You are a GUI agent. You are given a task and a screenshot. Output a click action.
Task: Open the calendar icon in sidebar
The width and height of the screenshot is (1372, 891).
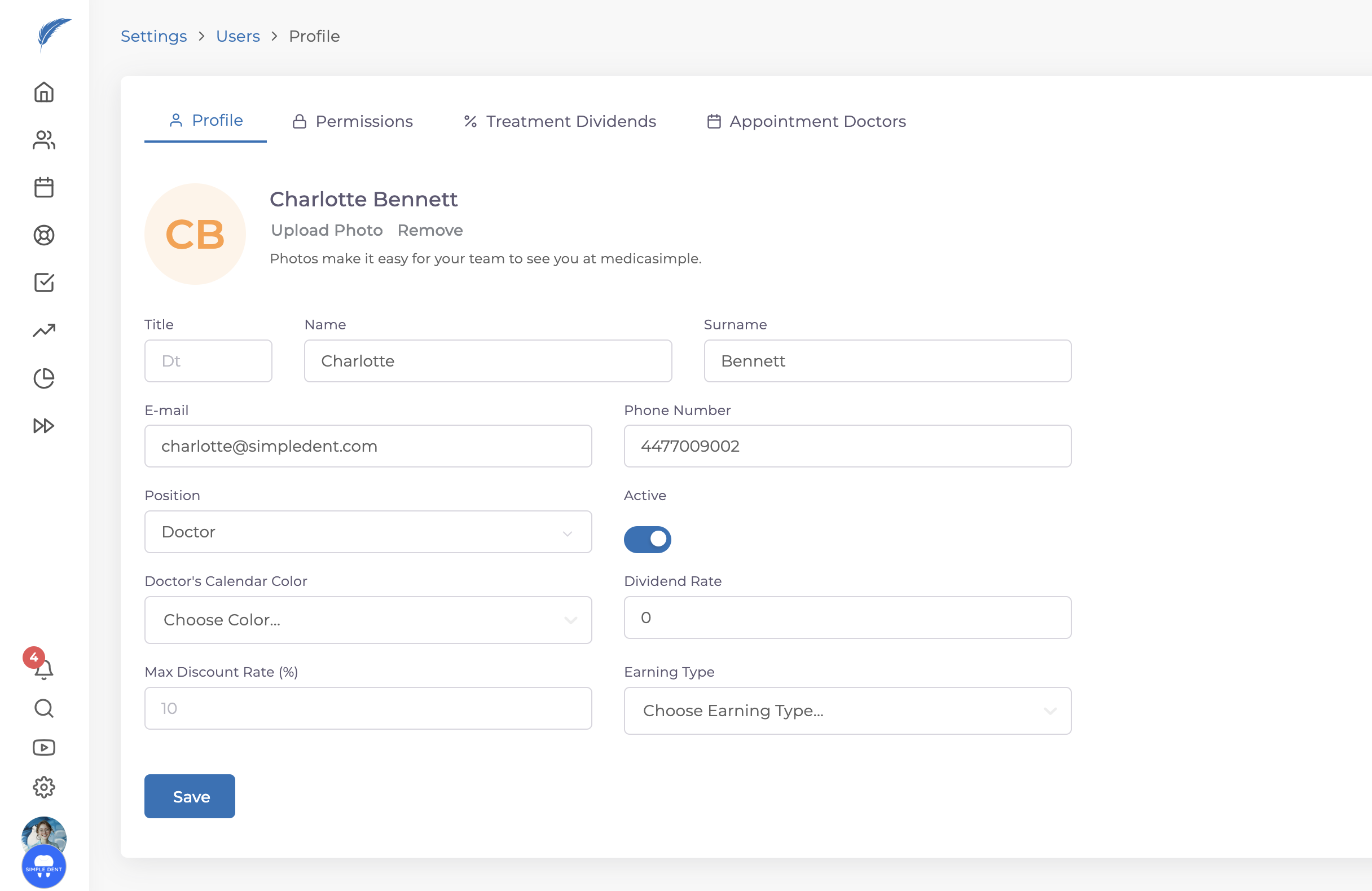[44, 187]
